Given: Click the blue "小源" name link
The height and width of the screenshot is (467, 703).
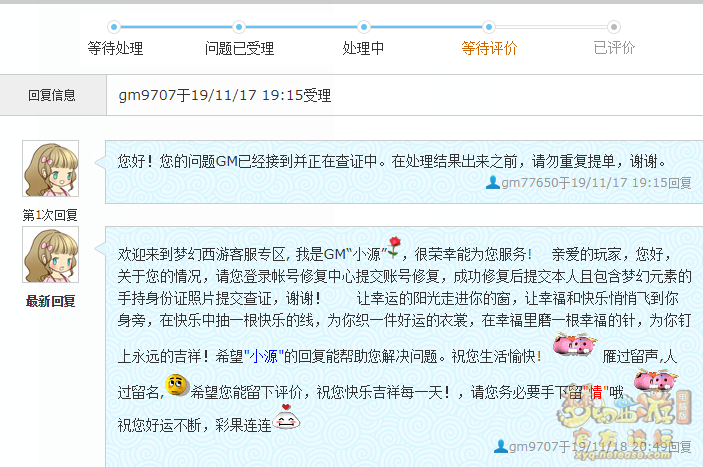Looking at the screenshot, I should [264, 356].
